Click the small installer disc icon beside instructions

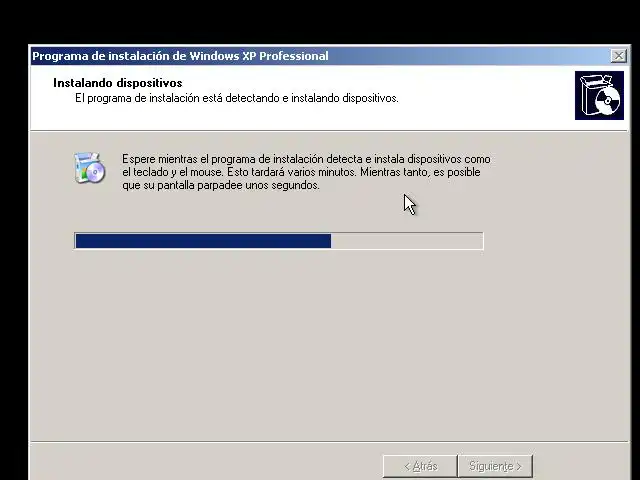click(90, 168)
